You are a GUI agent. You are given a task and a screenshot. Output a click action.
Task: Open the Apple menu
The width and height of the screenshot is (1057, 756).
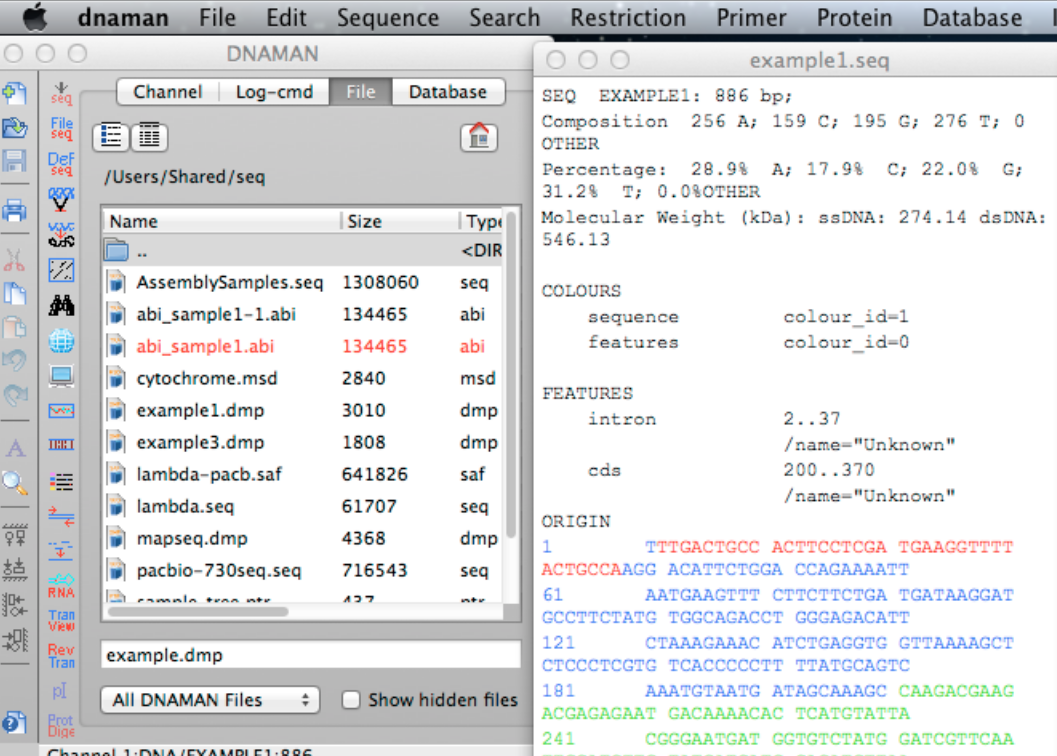click(x=35, y=17)
